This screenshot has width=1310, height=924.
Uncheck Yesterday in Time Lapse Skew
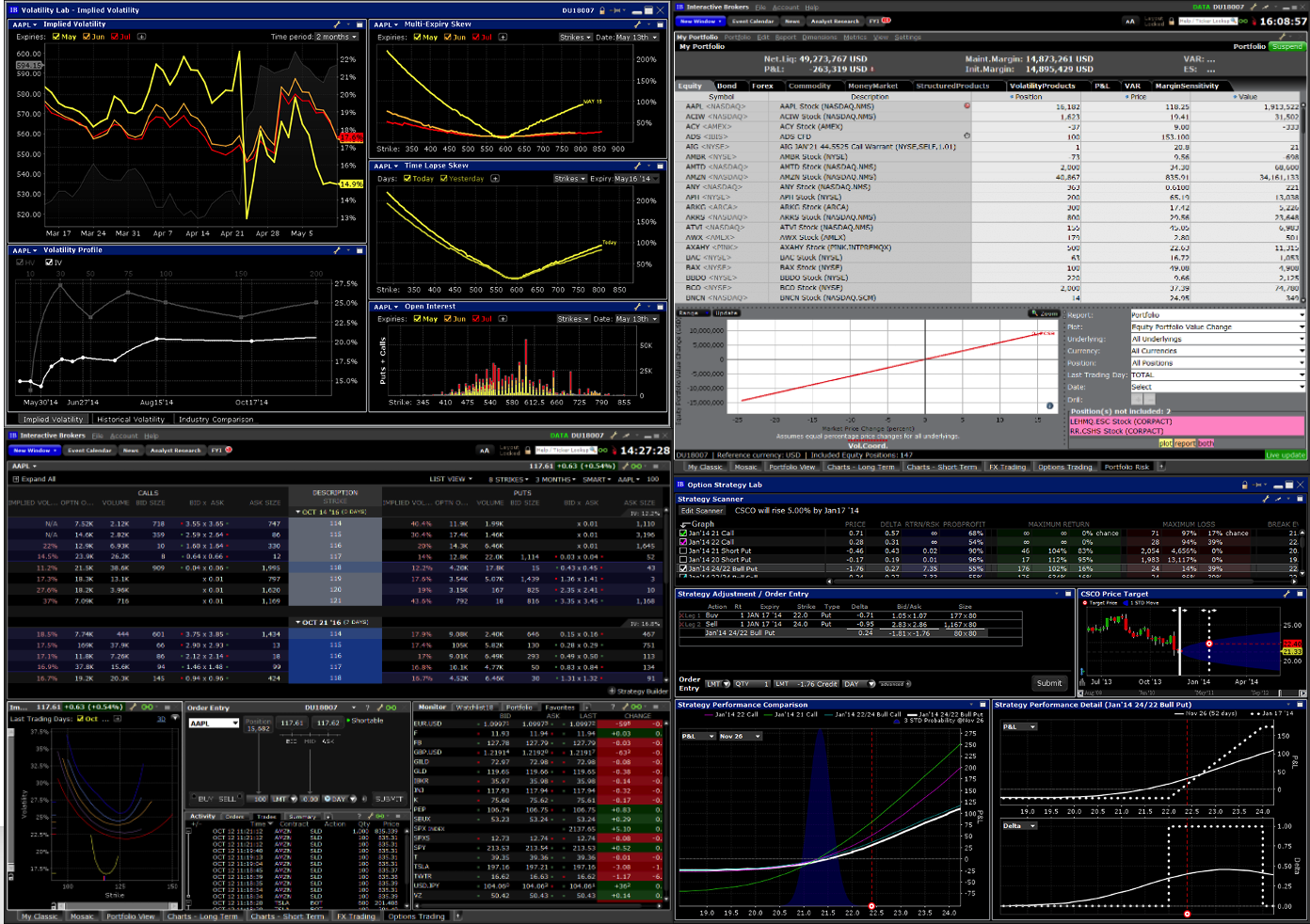pyautogui.click(x=443, y=178)
